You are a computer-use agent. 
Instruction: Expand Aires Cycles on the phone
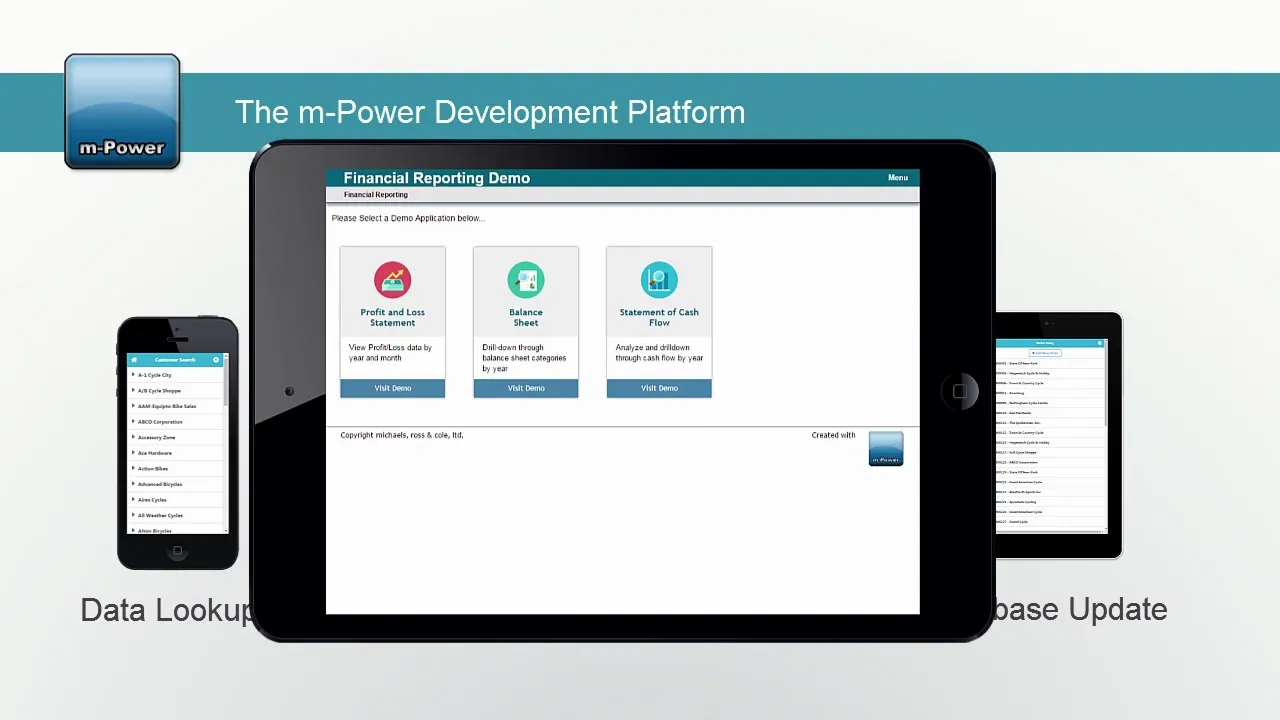175,500
